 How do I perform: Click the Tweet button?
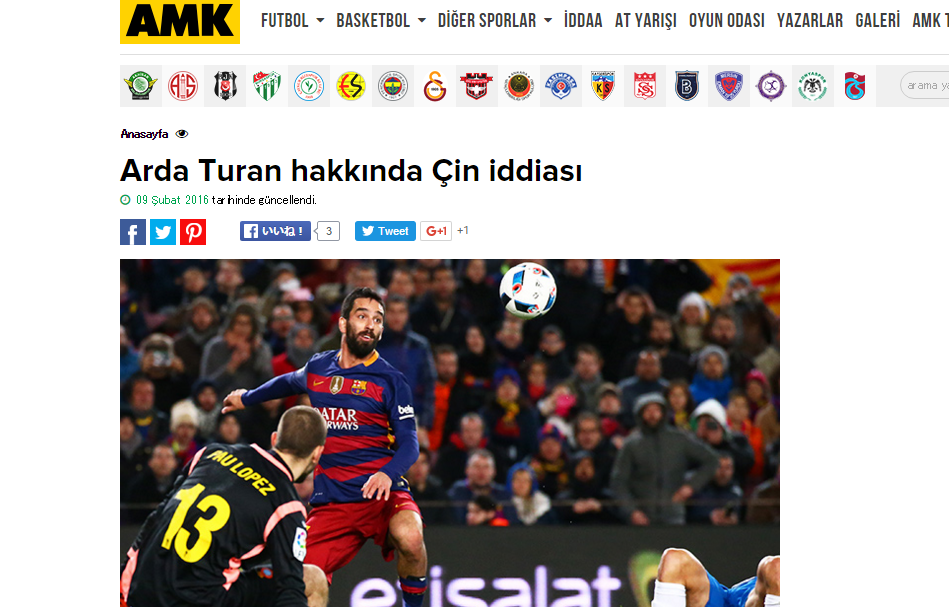click(x=385, y=231)
